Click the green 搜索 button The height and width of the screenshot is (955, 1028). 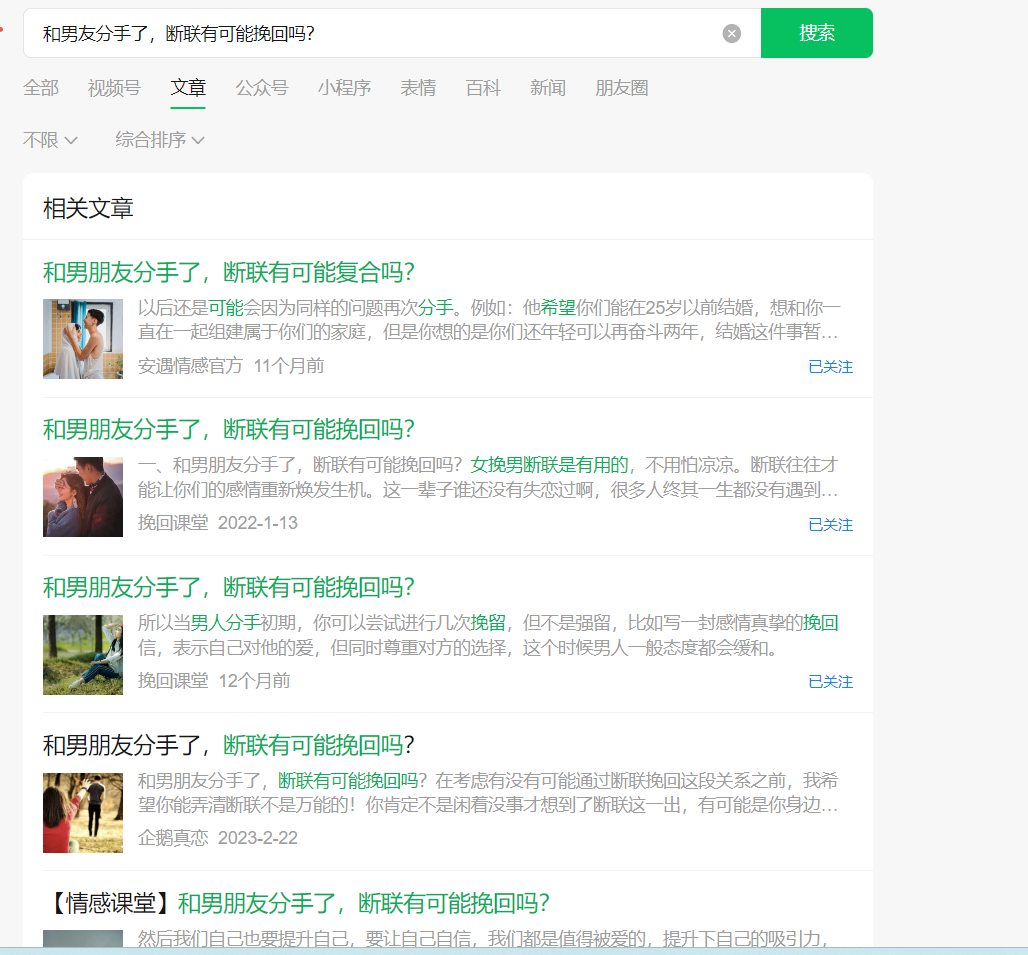[816, 33]
